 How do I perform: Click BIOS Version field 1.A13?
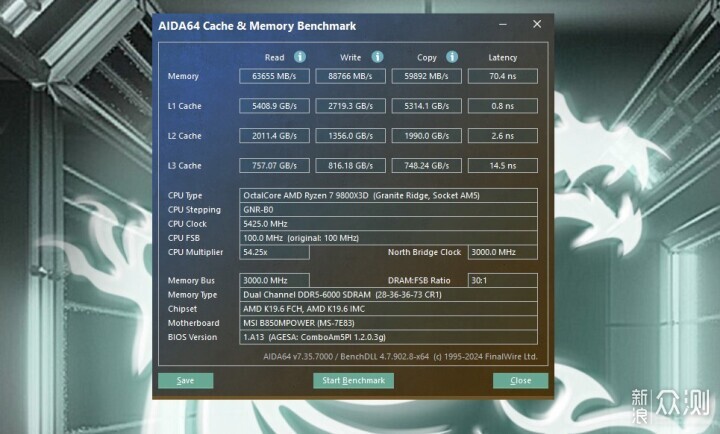(388, 337)
